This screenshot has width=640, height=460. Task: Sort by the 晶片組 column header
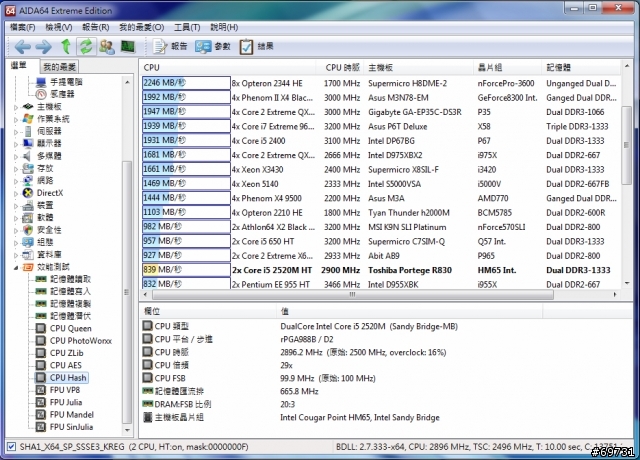coord(509,68)
